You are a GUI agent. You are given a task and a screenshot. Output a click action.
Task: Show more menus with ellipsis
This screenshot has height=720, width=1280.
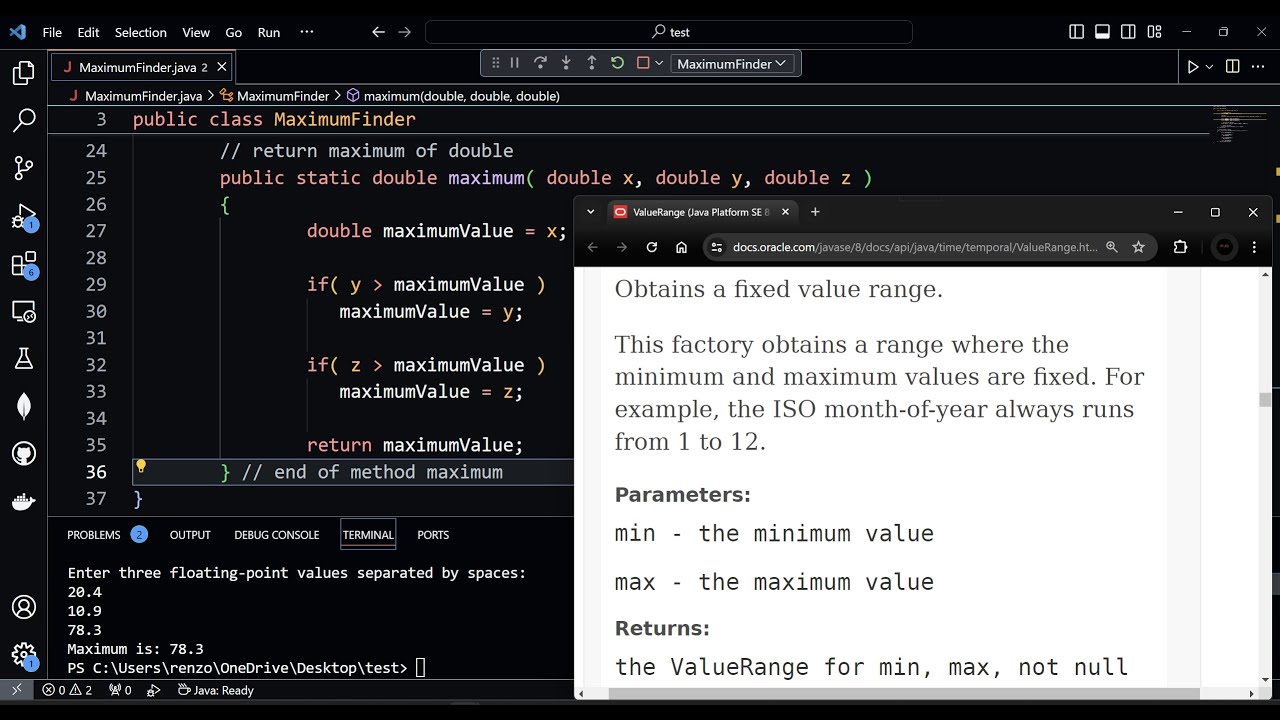pos(307,32)
